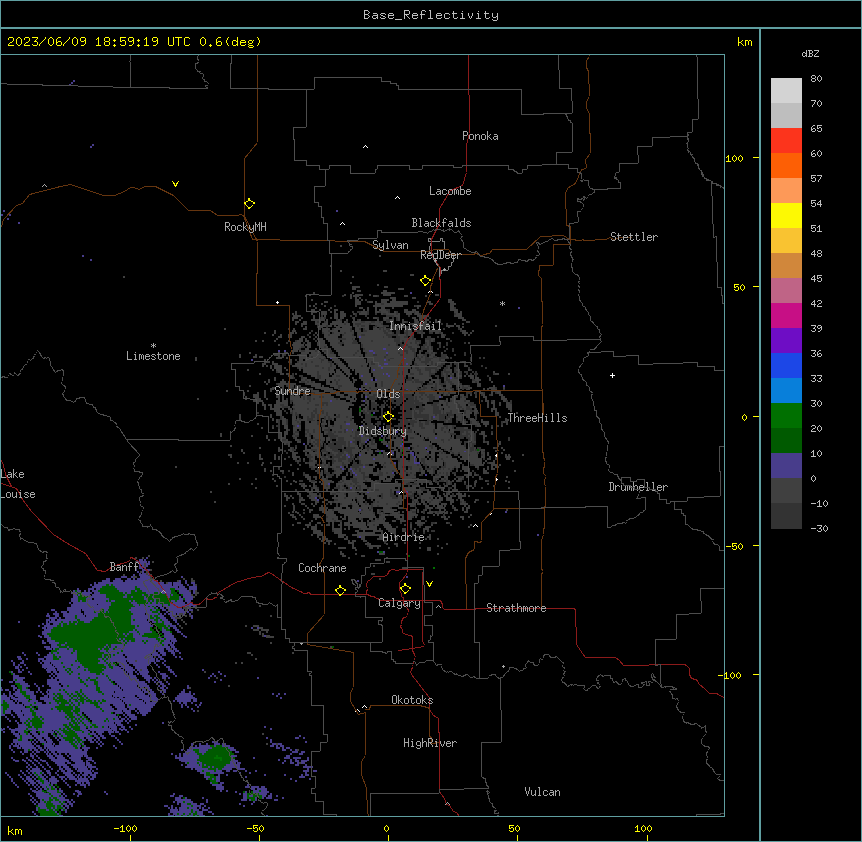This screenshot has height=842, width=862.
Task: Click the bright yellow 54–51 dBZ swatch
Action: click(786, 215)
